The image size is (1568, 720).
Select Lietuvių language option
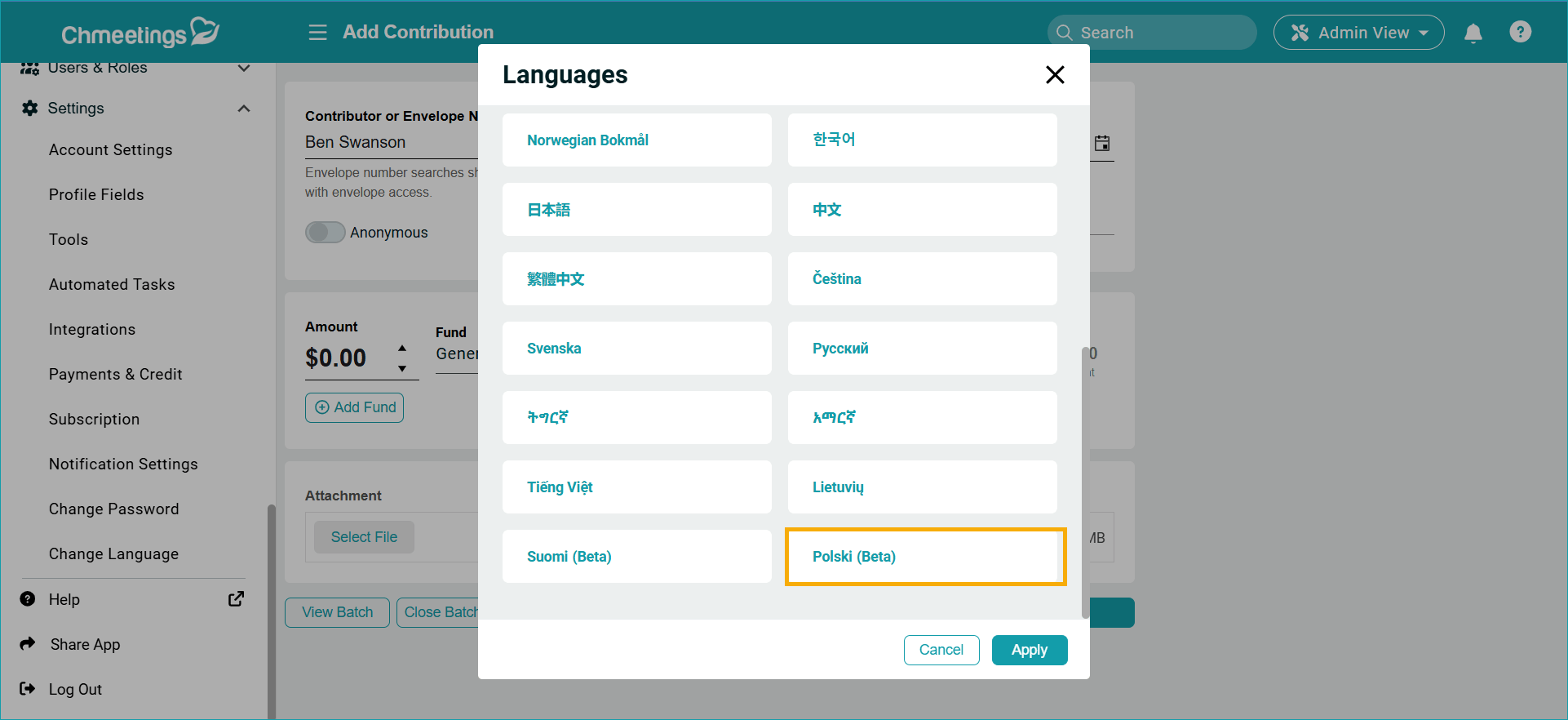click(923, 487)
